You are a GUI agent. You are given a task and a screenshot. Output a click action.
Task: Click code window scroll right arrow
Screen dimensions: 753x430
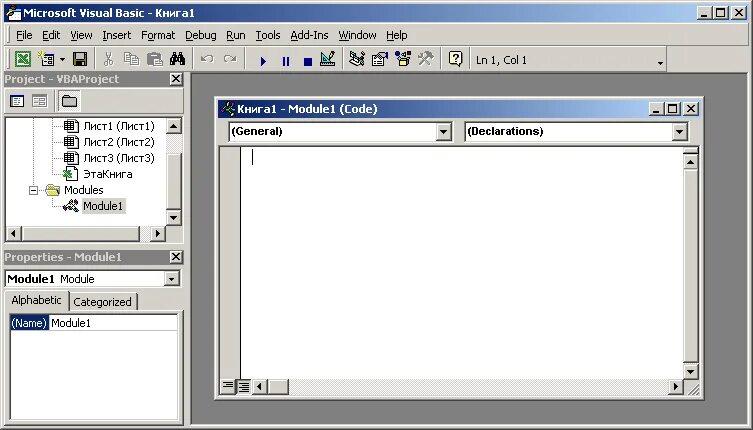tap(676, 386)
